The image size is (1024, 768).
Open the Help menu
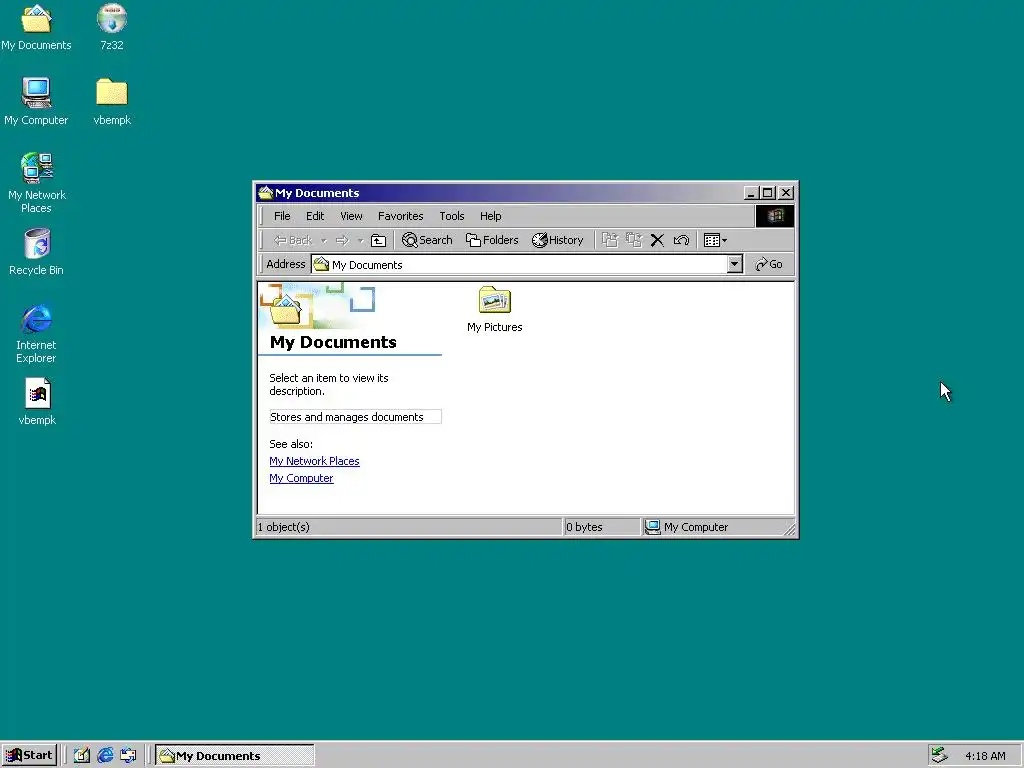[x=490, y=216]
